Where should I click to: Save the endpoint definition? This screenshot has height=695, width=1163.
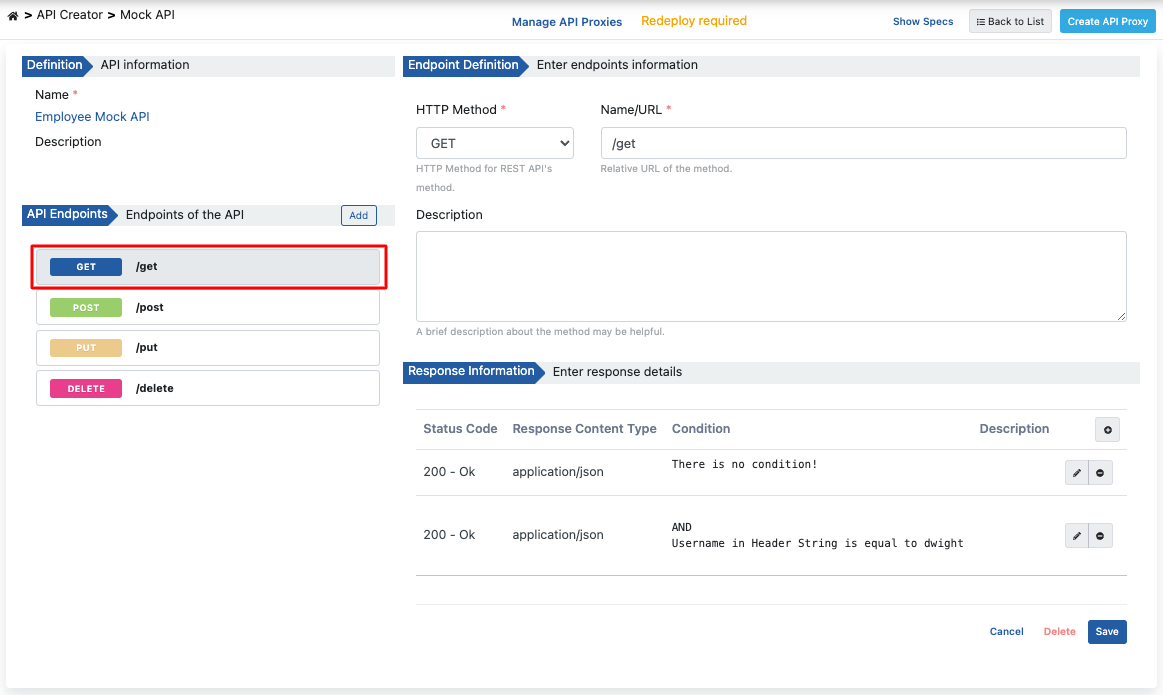point(1106,631)
